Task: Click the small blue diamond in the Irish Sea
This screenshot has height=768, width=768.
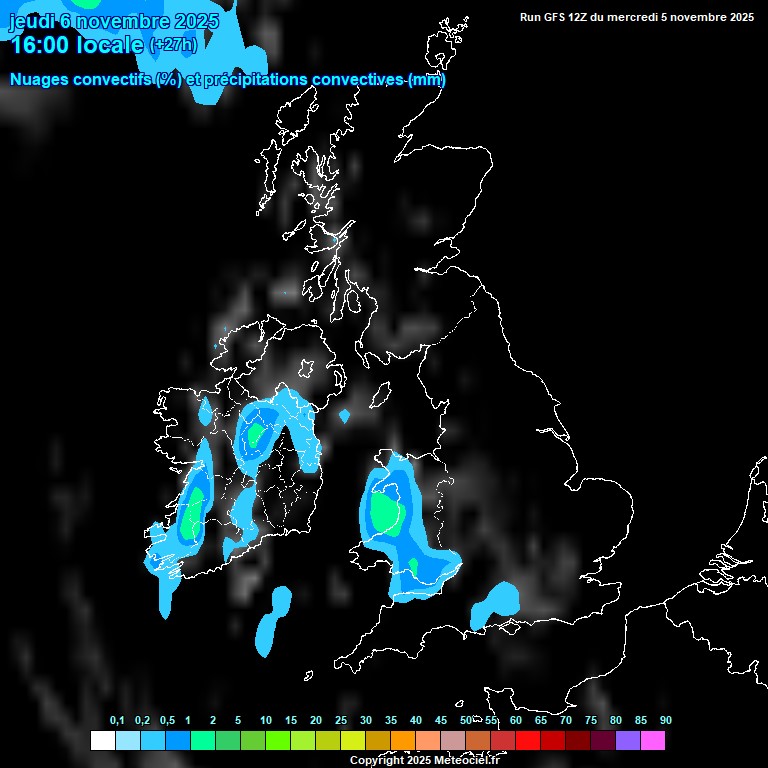Action: (345, 415)
